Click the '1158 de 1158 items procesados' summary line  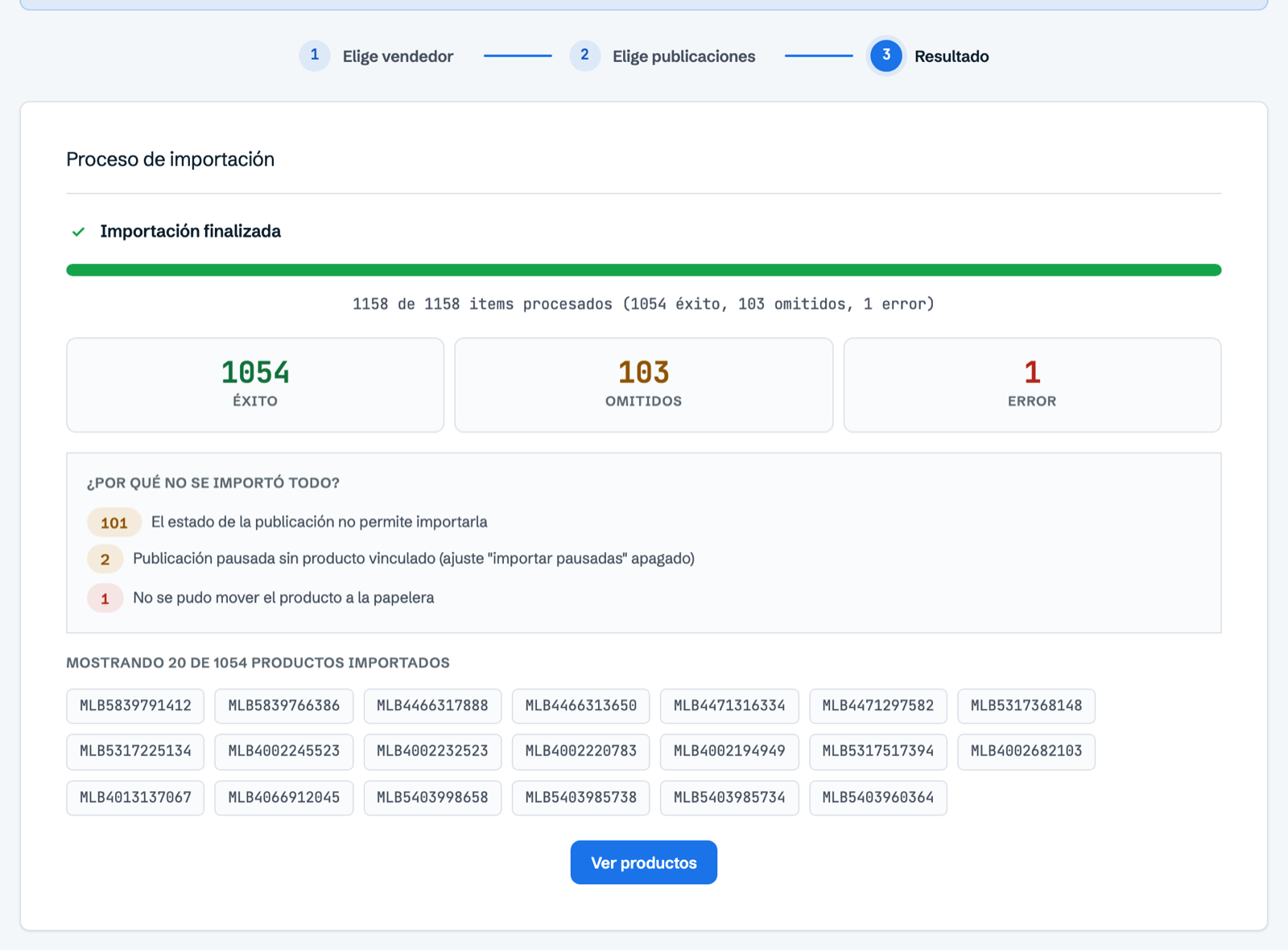[644, 304]
